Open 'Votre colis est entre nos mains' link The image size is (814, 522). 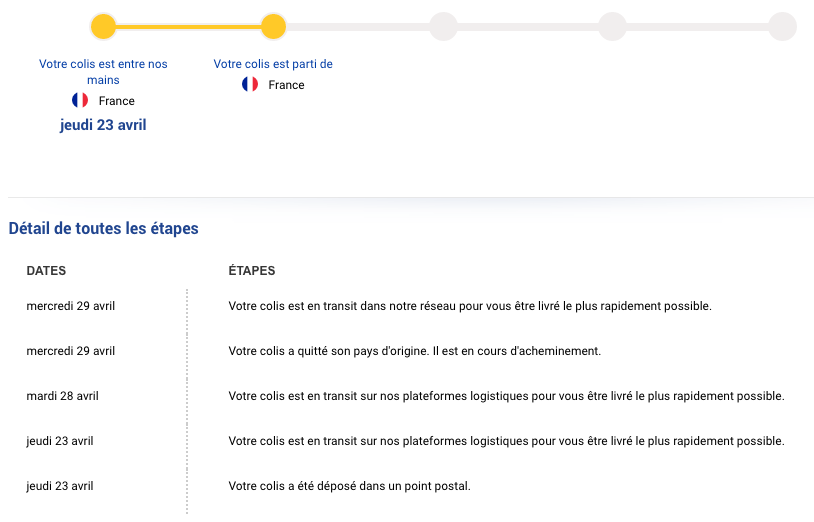(103, 72)
